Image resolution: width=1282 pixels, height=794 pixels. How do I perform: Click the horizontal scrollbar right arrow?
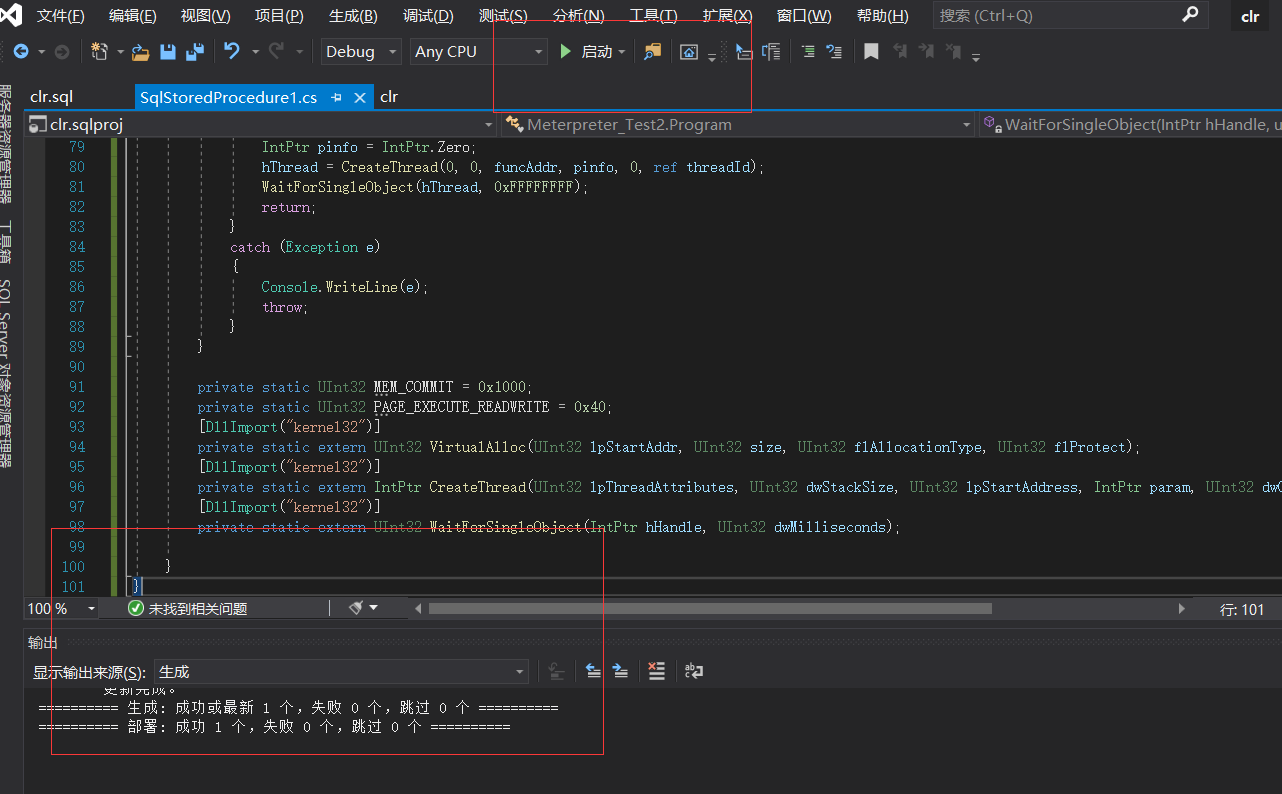tap(1181, 608)
